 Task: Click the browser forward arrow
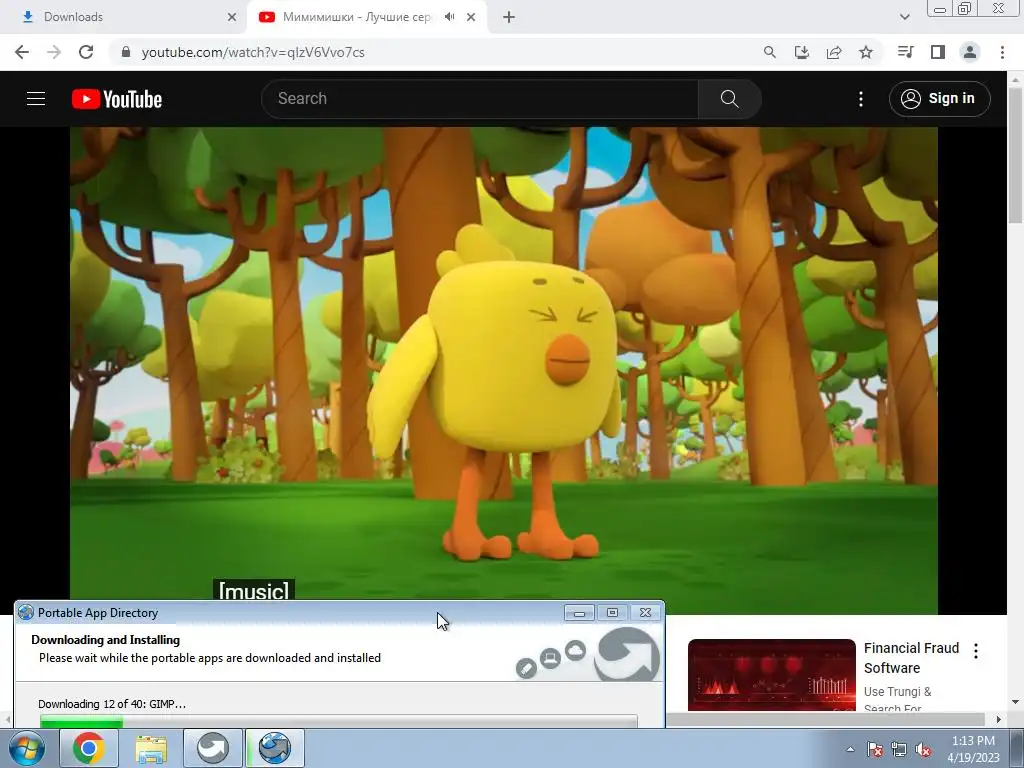[54, 52]
